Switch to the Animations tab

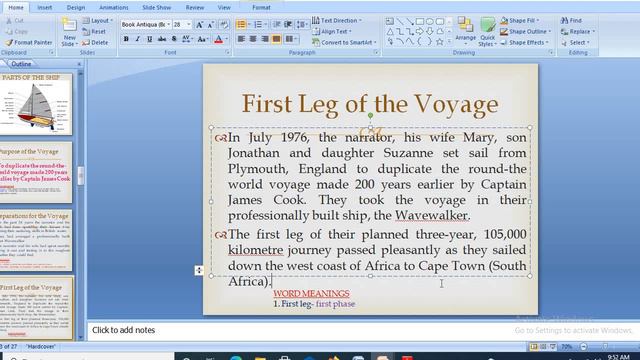(x=113, y=7)
